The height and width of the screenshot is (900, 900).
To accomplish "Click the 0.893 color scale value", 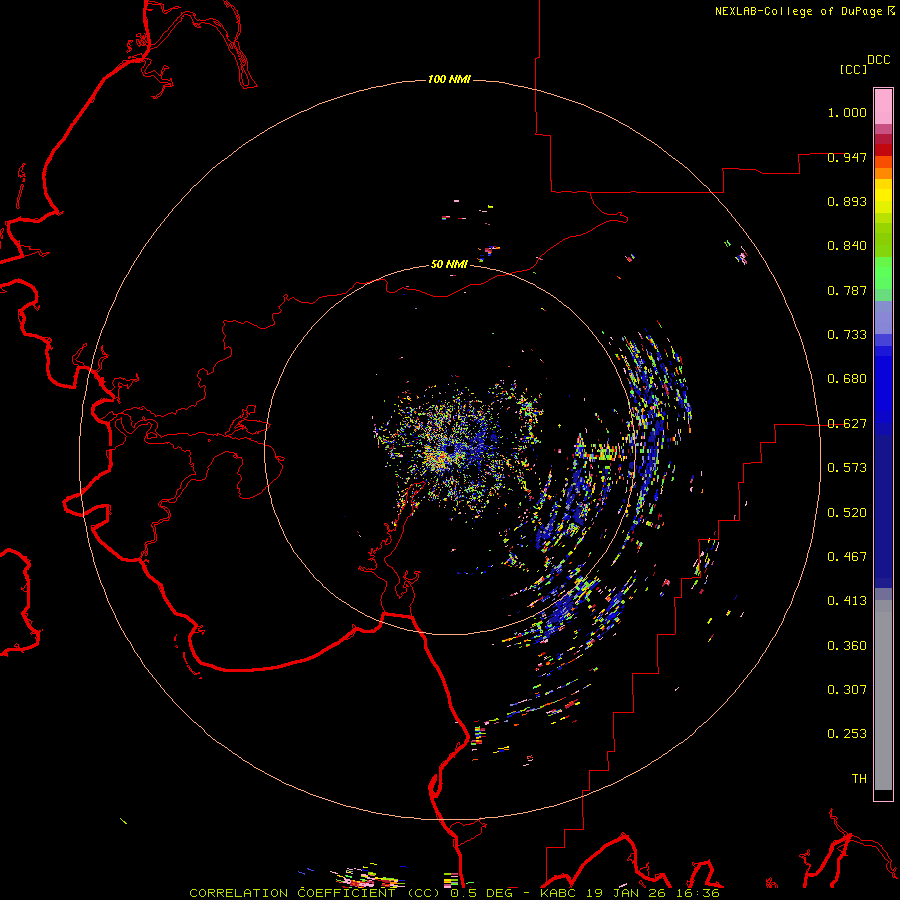I will (847, 201).
